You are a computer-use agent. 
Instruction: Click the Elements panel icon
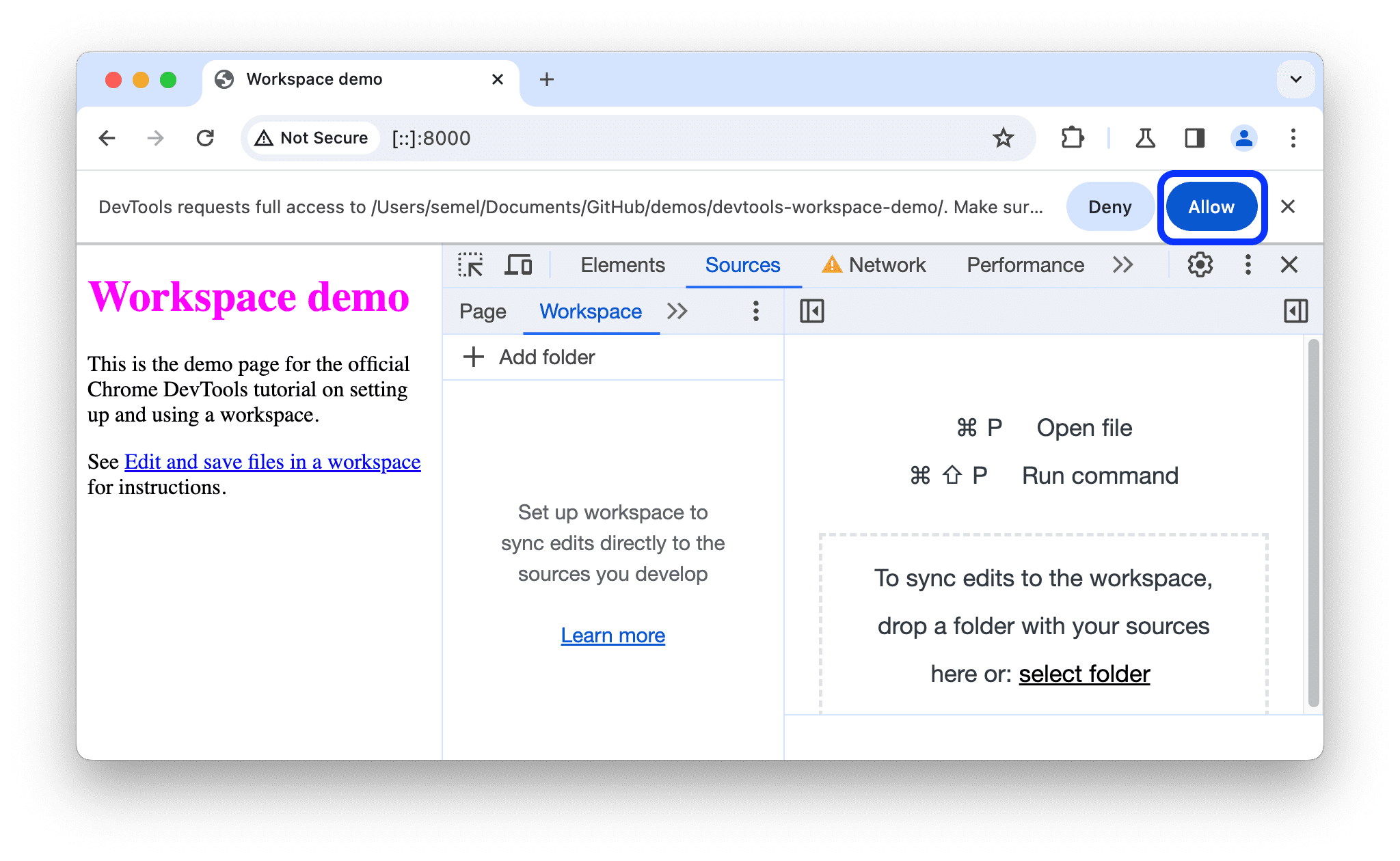pyautogui.click(x=621, y=265)
